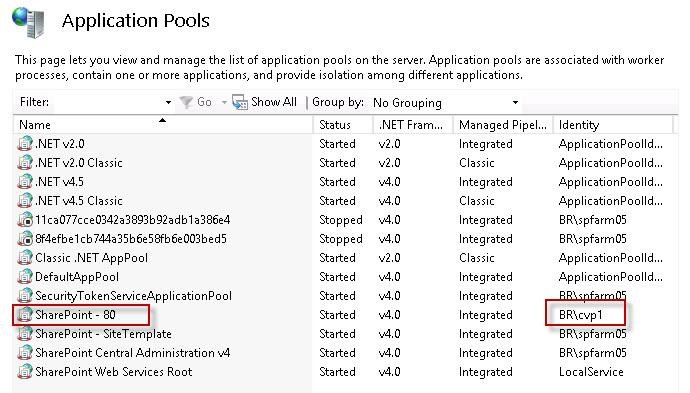Select the Classic .NET AppPool name

[x=92, y=258]
